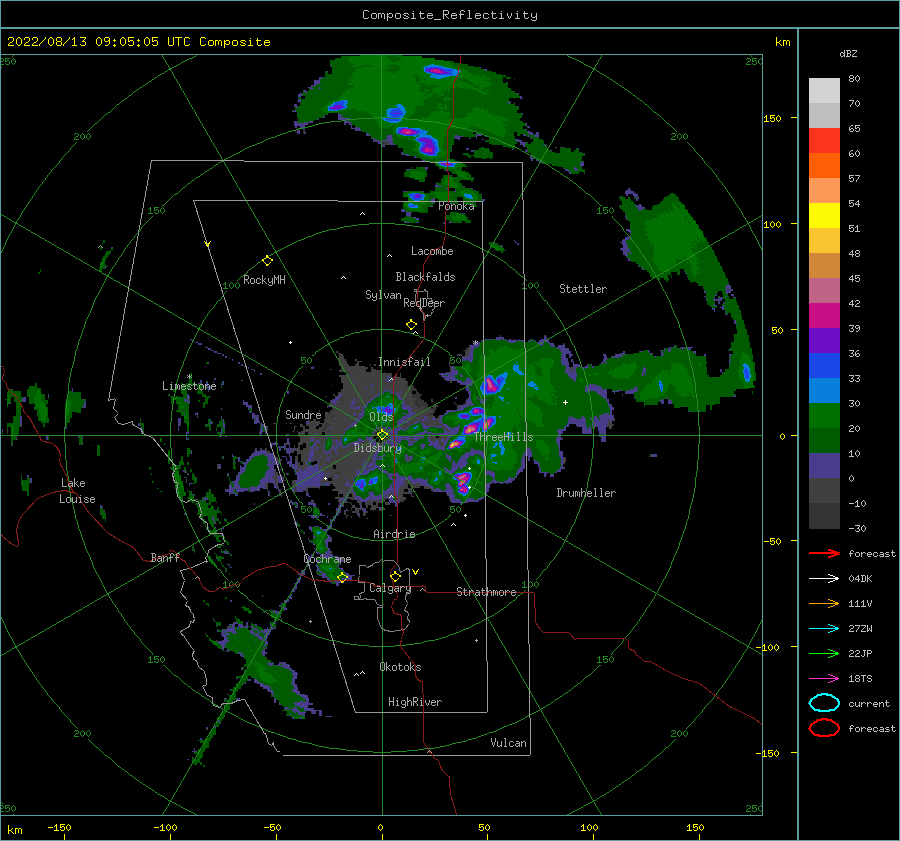Click the Banff label
Viewport: 900px width, 841px height.
[x=165, y=557]
